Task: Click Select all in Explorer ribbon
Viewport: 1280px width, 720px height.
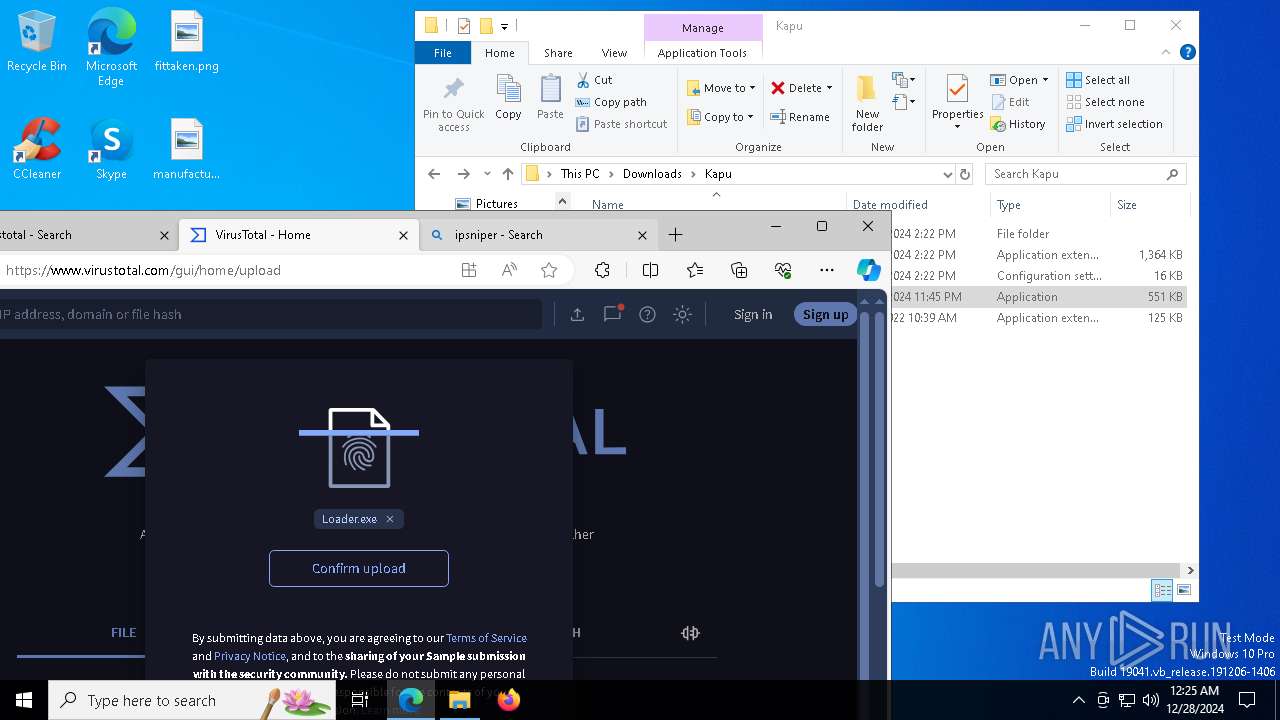Action: point(1098,80)
